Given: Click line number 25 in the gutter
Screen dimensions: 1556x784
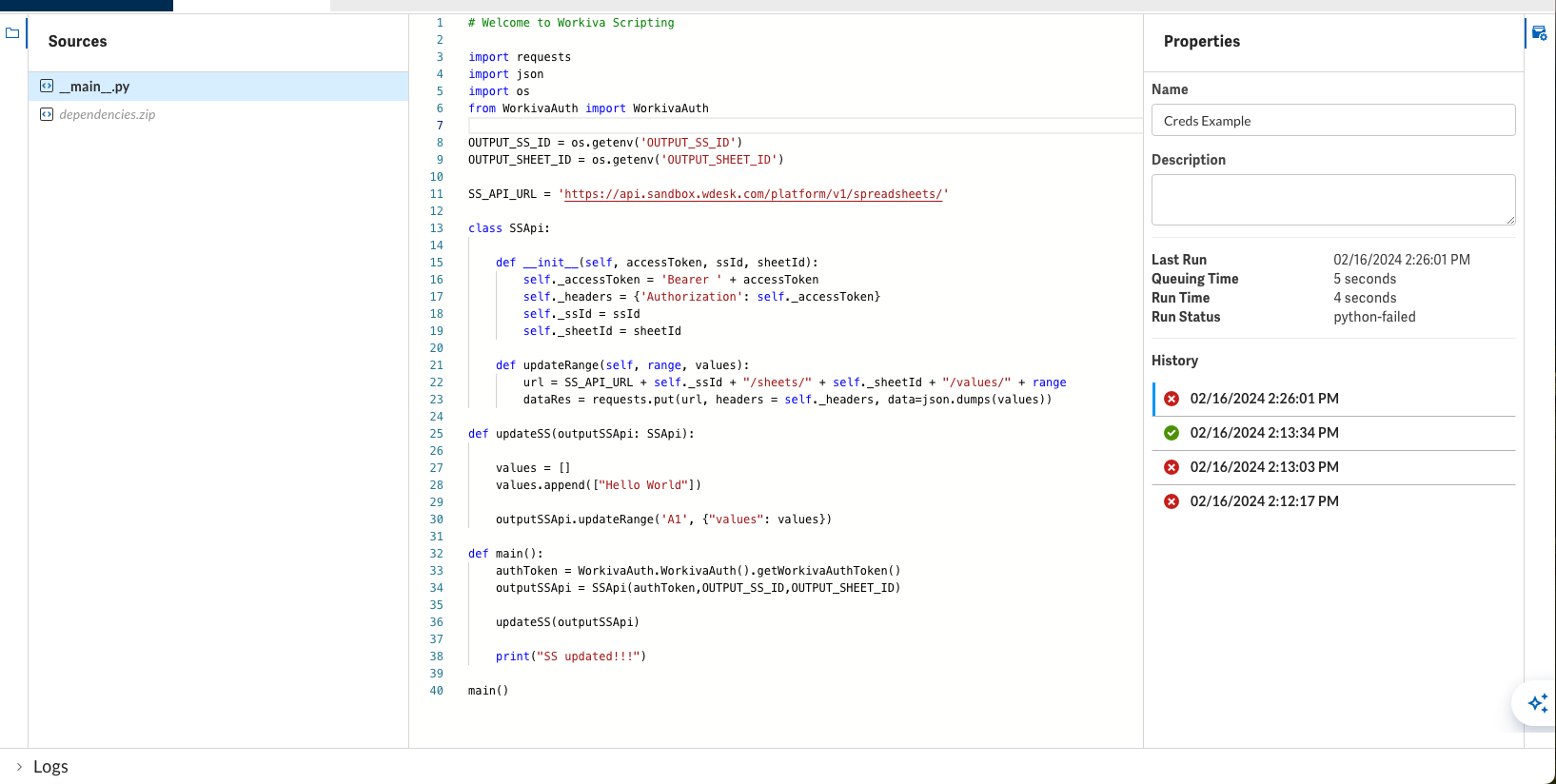Looking at the screenshot, I should [x=436, y=434].
